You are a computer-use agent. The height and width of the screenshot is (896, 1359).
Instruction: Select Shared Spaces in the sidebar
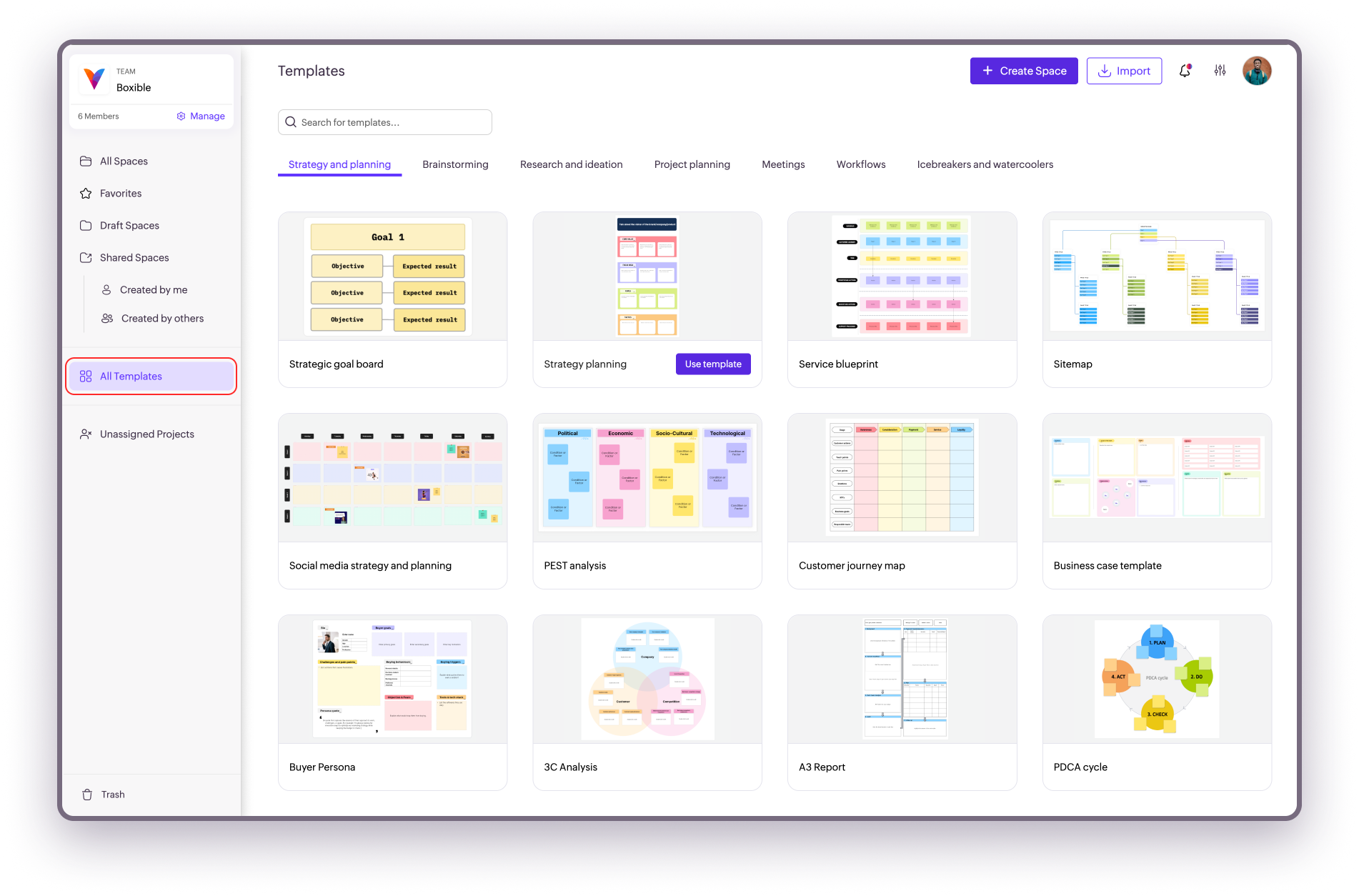(134, 258)
